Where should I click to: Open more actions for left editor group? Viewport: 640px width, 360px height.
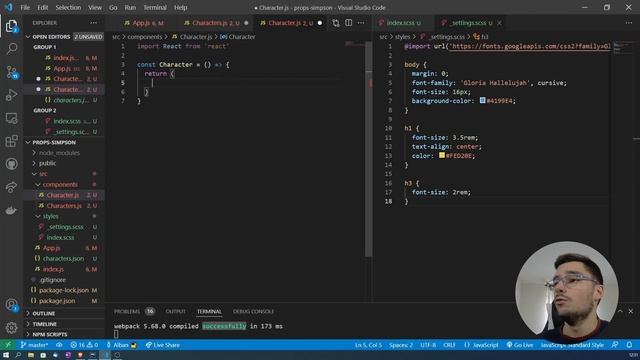pos(361,23)
